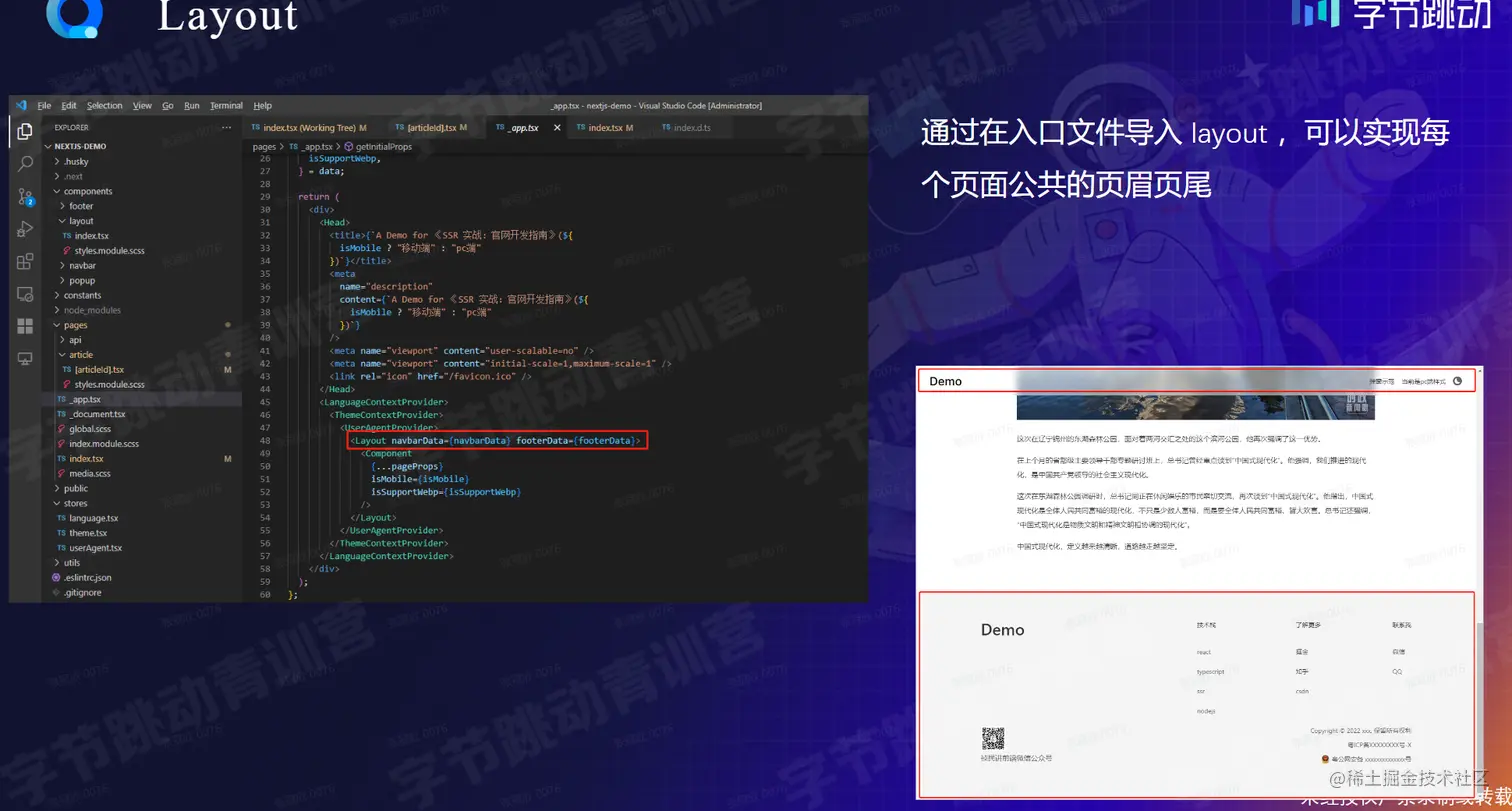Open the Run menu
Image resolution: width=1512 pixels, height=811 pixels.
191,105
